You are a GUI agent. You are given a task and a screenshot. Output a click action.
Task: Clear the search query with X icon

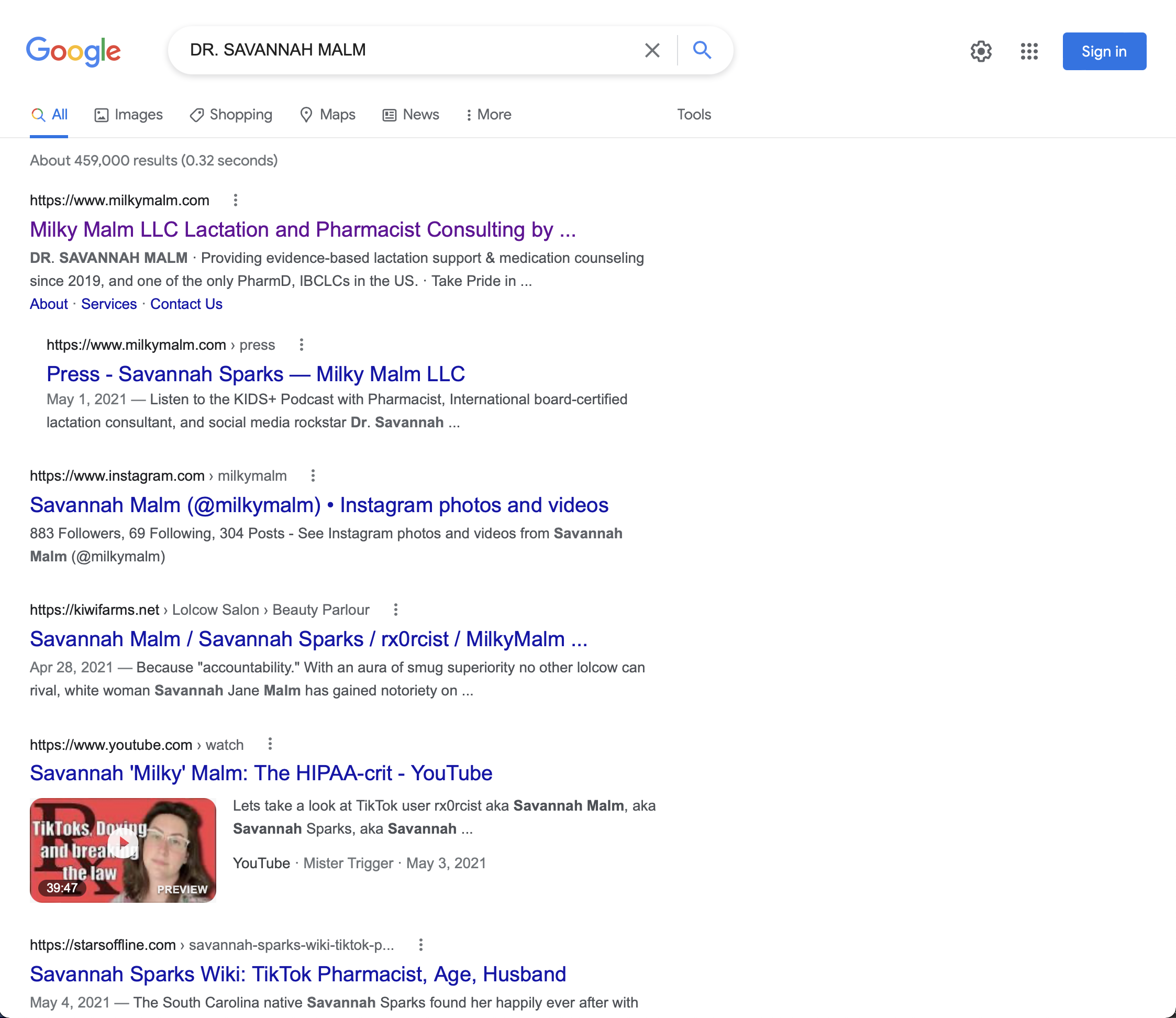(x=652, y=50)
